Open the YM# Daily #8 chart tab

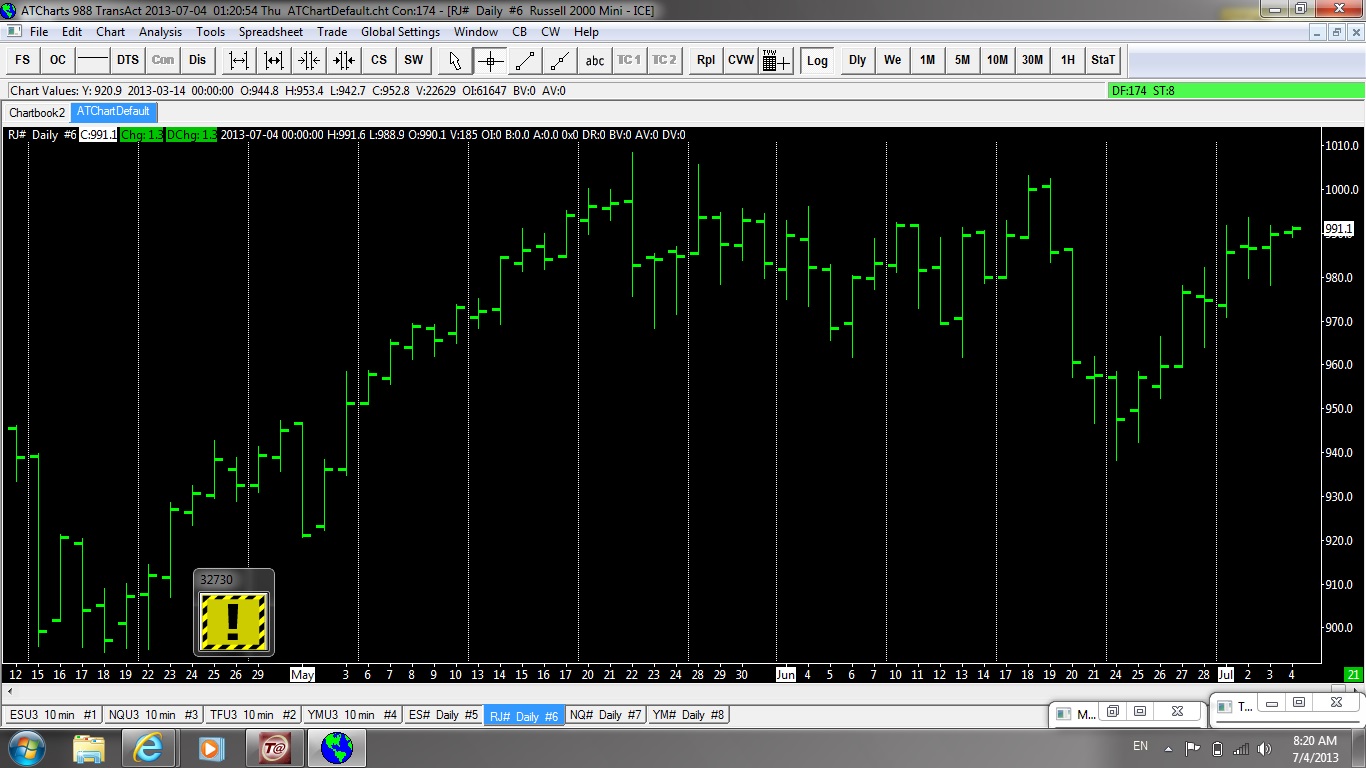pos(689,715)
